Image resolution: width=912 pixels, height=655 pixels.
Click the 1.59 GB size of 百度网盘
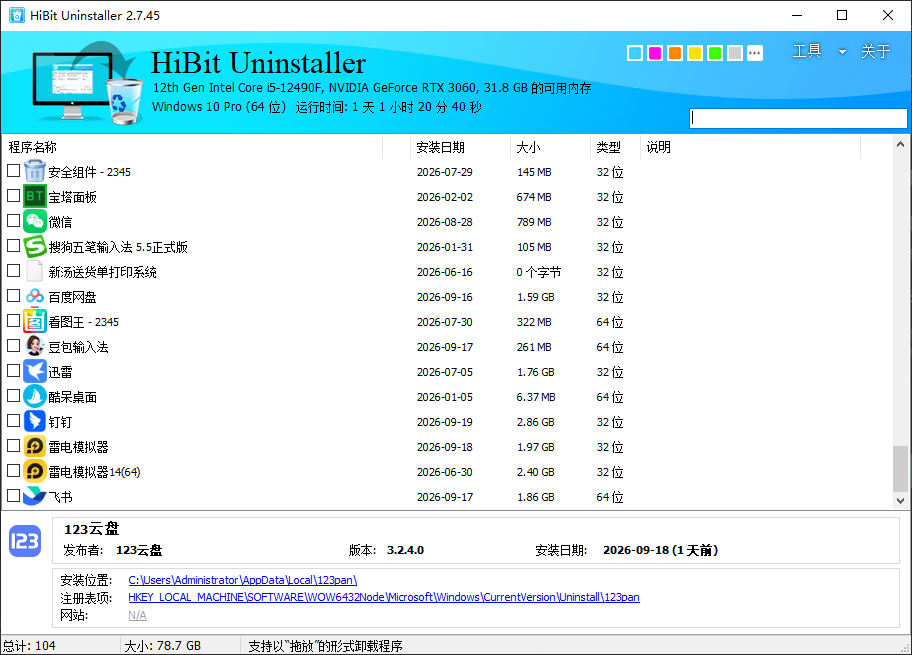pyautogui.click(x=536, y=297)
